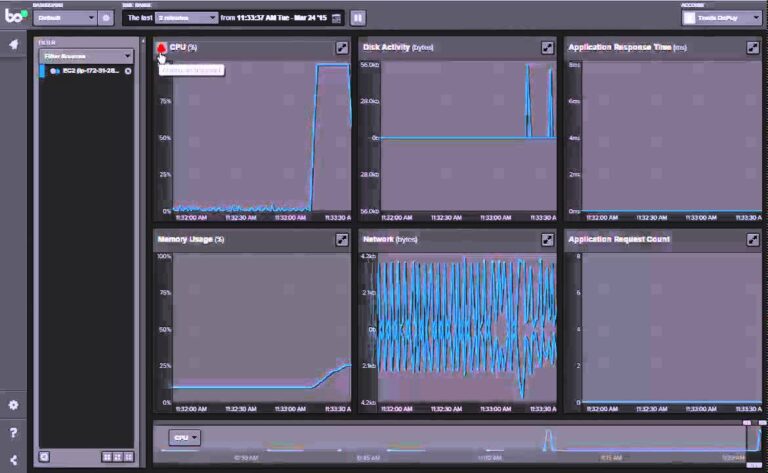This screenshot has height=473, width=768.
Task: Open dashboard settings gear next to Default
Action: click(x=105, y=18)
